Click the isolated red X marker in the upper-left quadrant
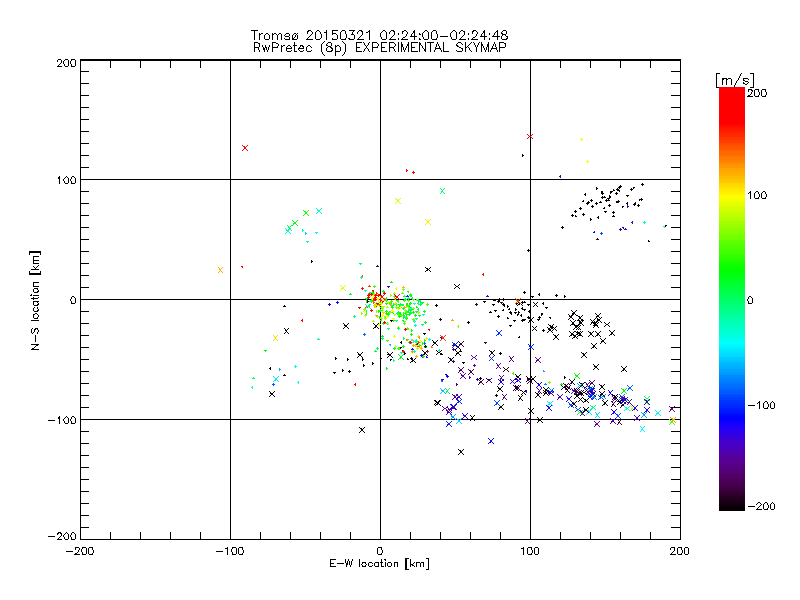 (245, 148)
